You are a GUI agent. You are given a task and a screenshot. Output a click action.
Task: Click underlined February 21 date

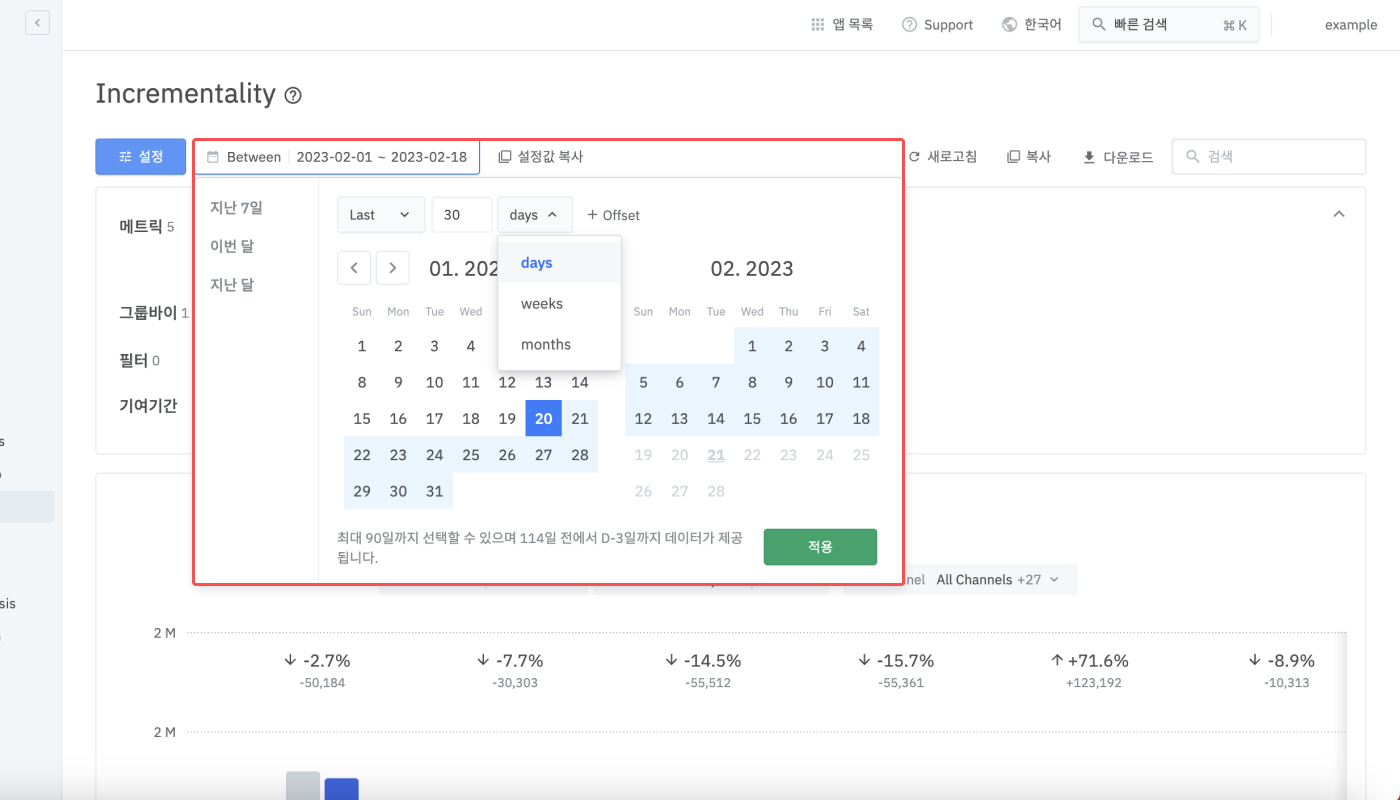[716, 456]
